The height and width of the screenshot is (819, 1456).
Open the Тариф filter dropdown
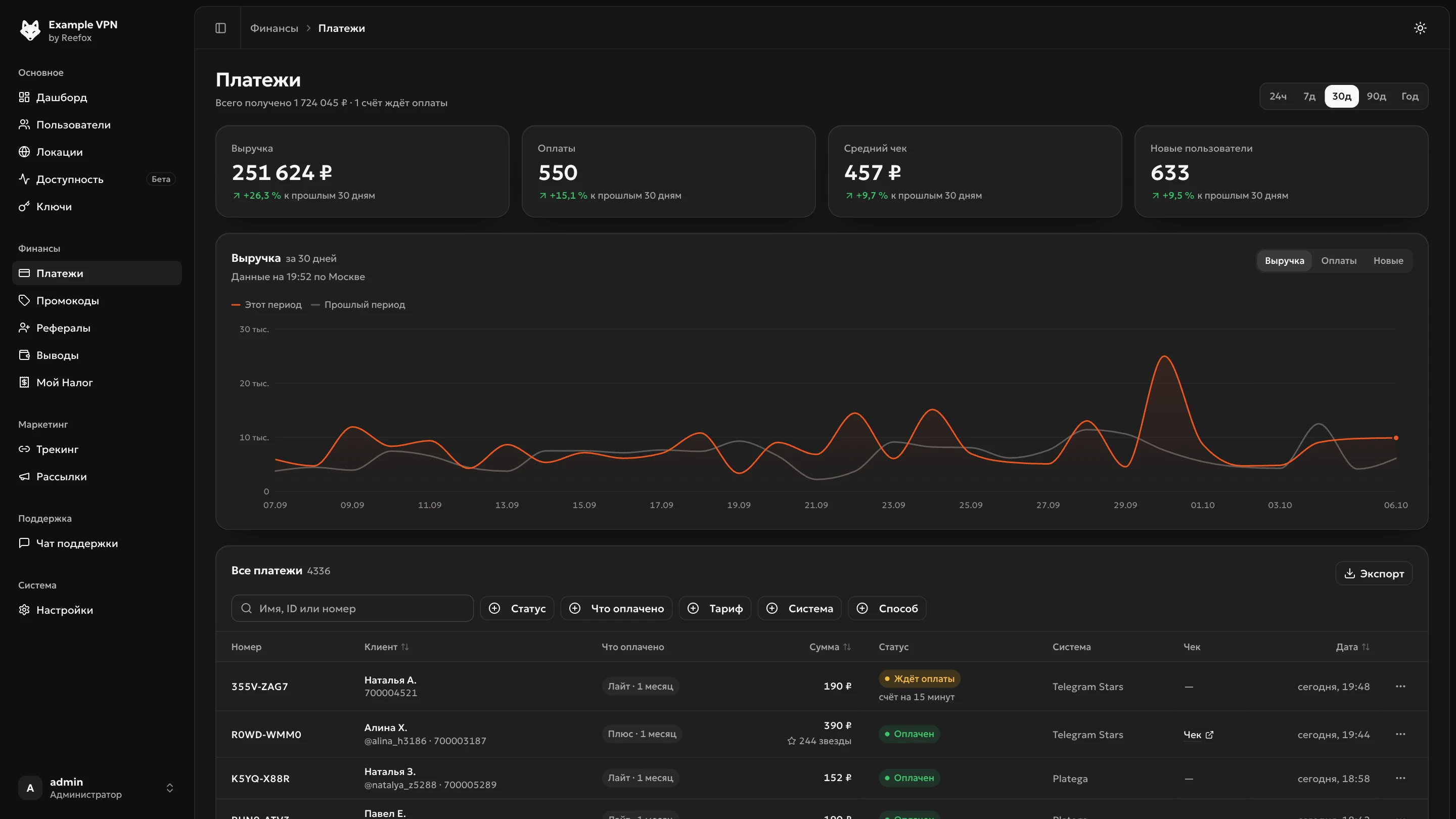pyautogui.click(x=714, y=608)
